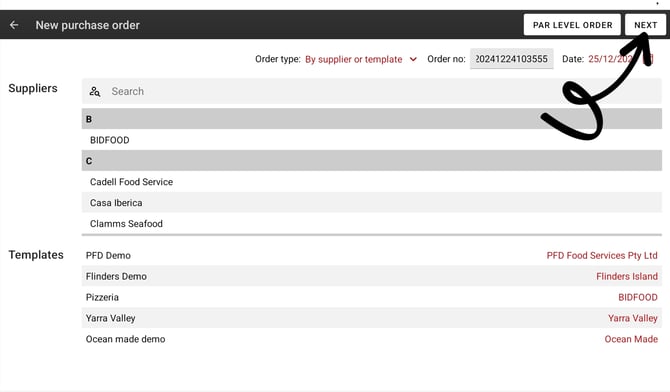
Task: Choose the Pizzeria template
Action: 102,297
